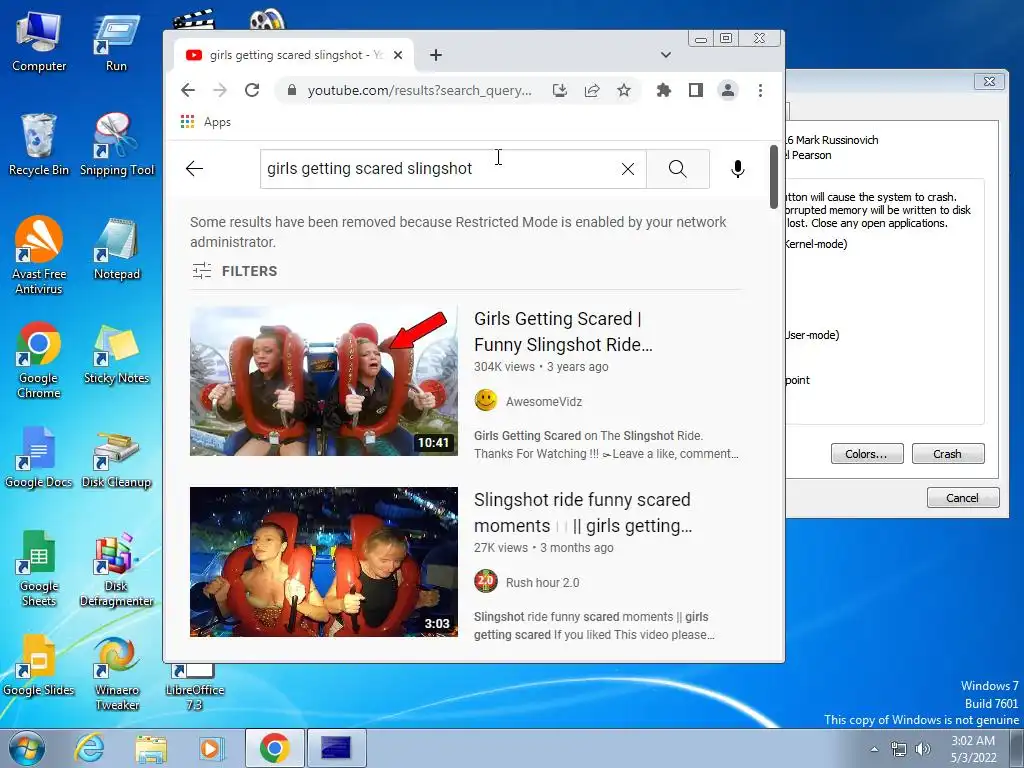Open the LibreOffice 7.3 shortcut
Viewport: 1024px width, 768px height.
195,688
